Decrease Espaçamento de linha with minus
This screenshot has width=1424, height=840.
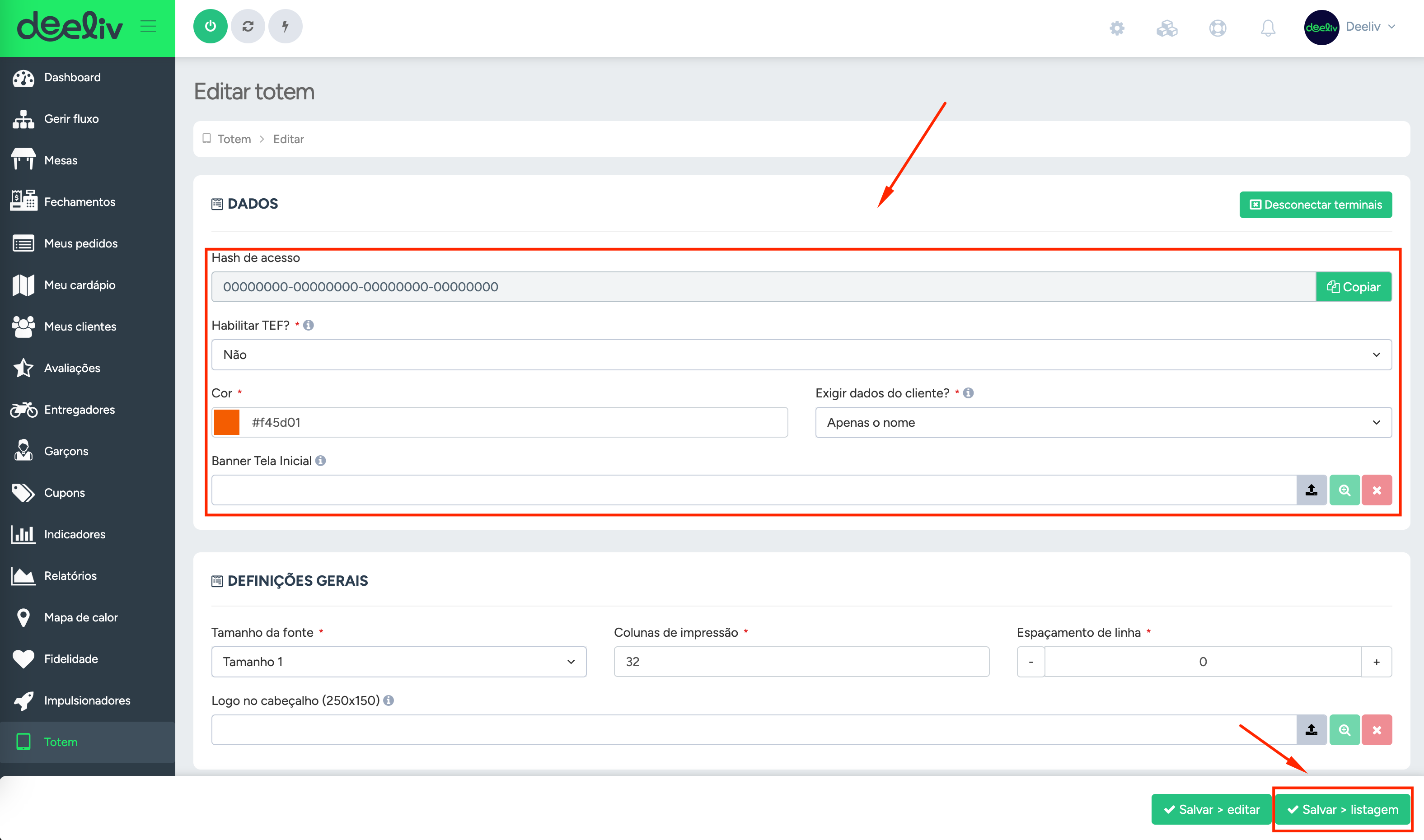click(1031, 662)
